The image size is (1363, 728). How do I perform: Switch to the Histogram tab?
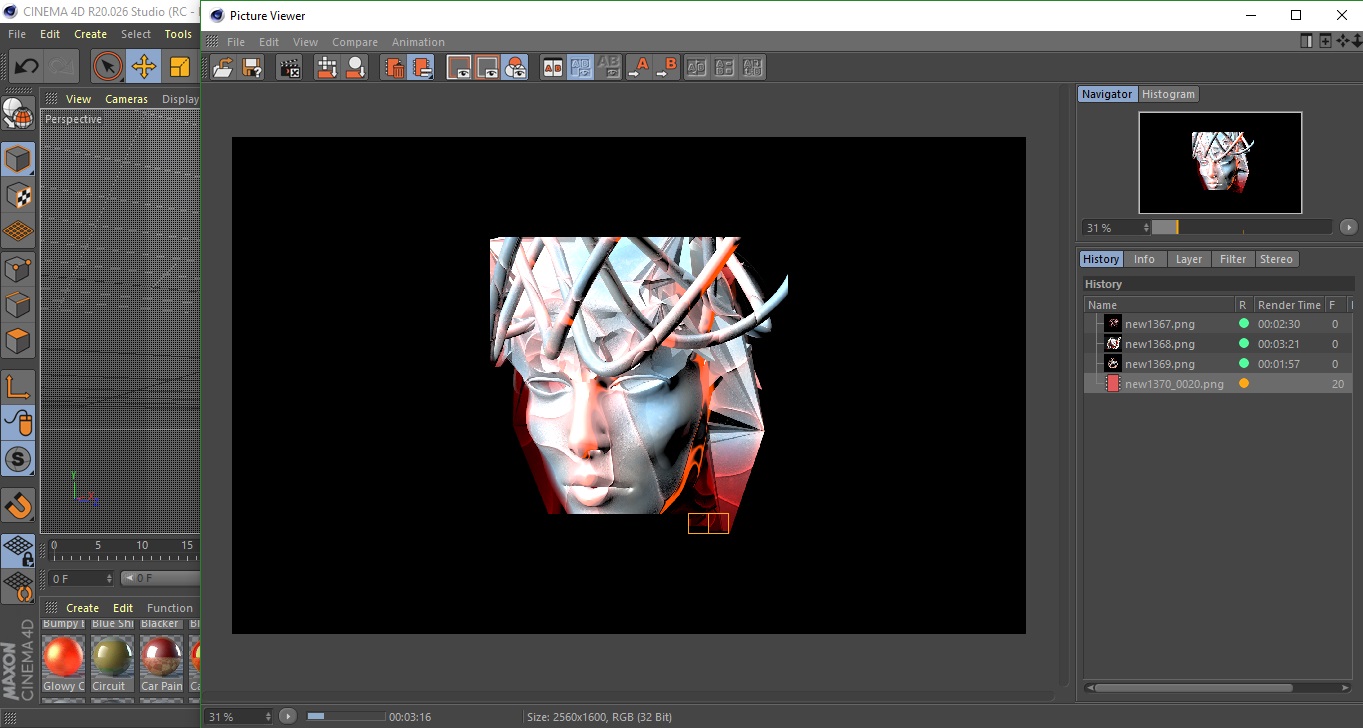tap(1168, 94)
